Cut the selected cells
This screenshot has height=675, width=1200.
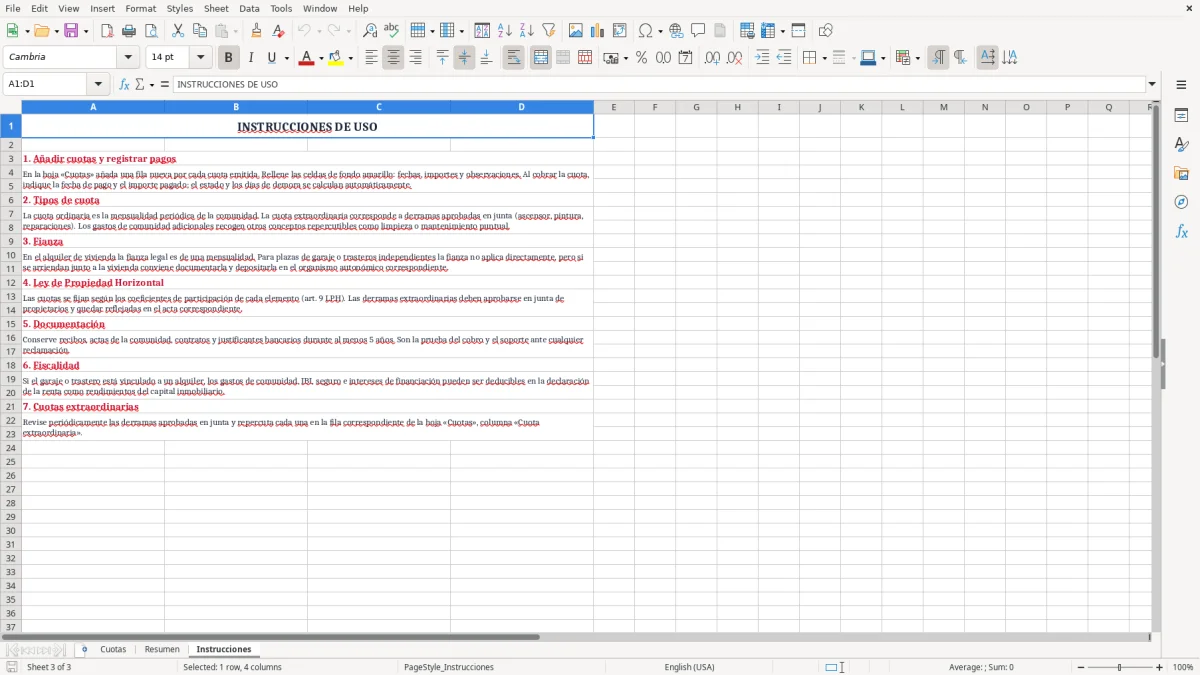[x=178, y=31]
